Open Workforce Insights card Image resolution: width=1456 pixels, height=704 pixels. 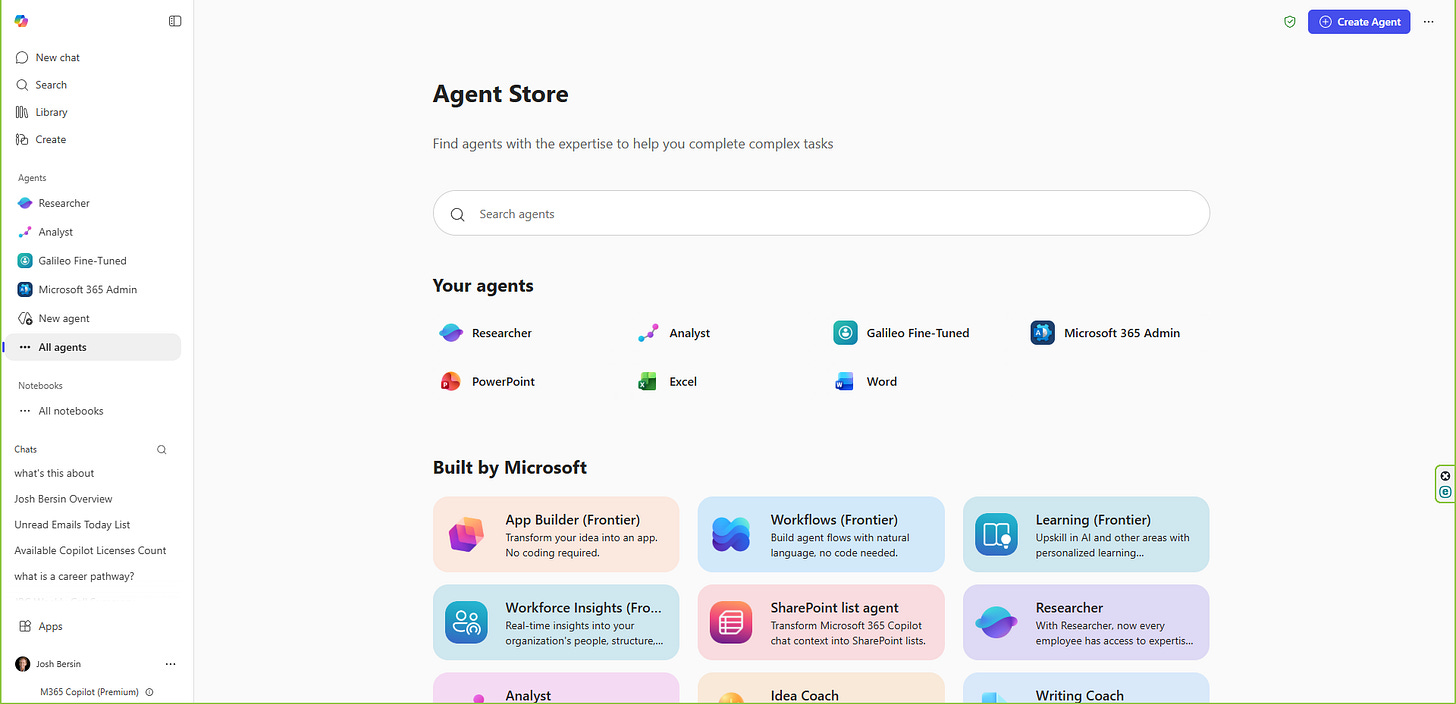[556, 622]
